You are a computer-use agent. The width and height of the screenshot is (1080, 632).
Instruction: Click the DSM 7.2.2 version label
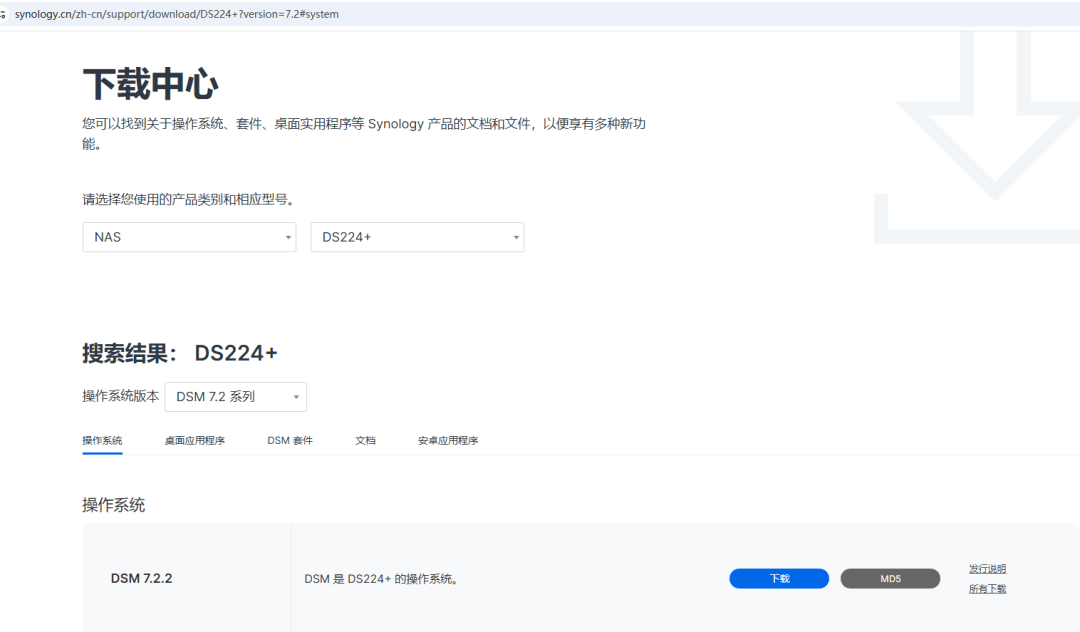coord(141,578)
